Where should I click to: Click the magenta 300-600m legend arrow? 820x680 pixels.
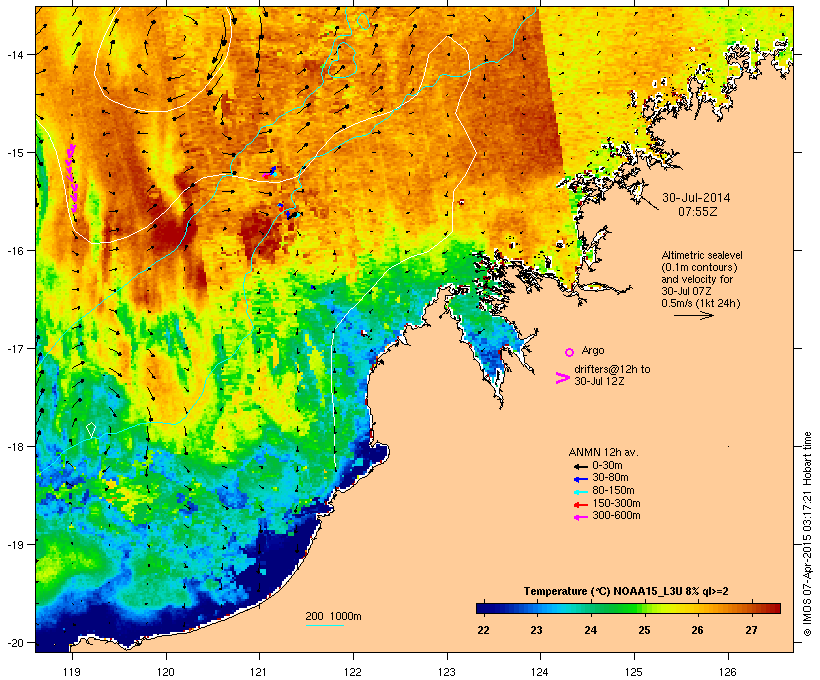click(580, 517)
